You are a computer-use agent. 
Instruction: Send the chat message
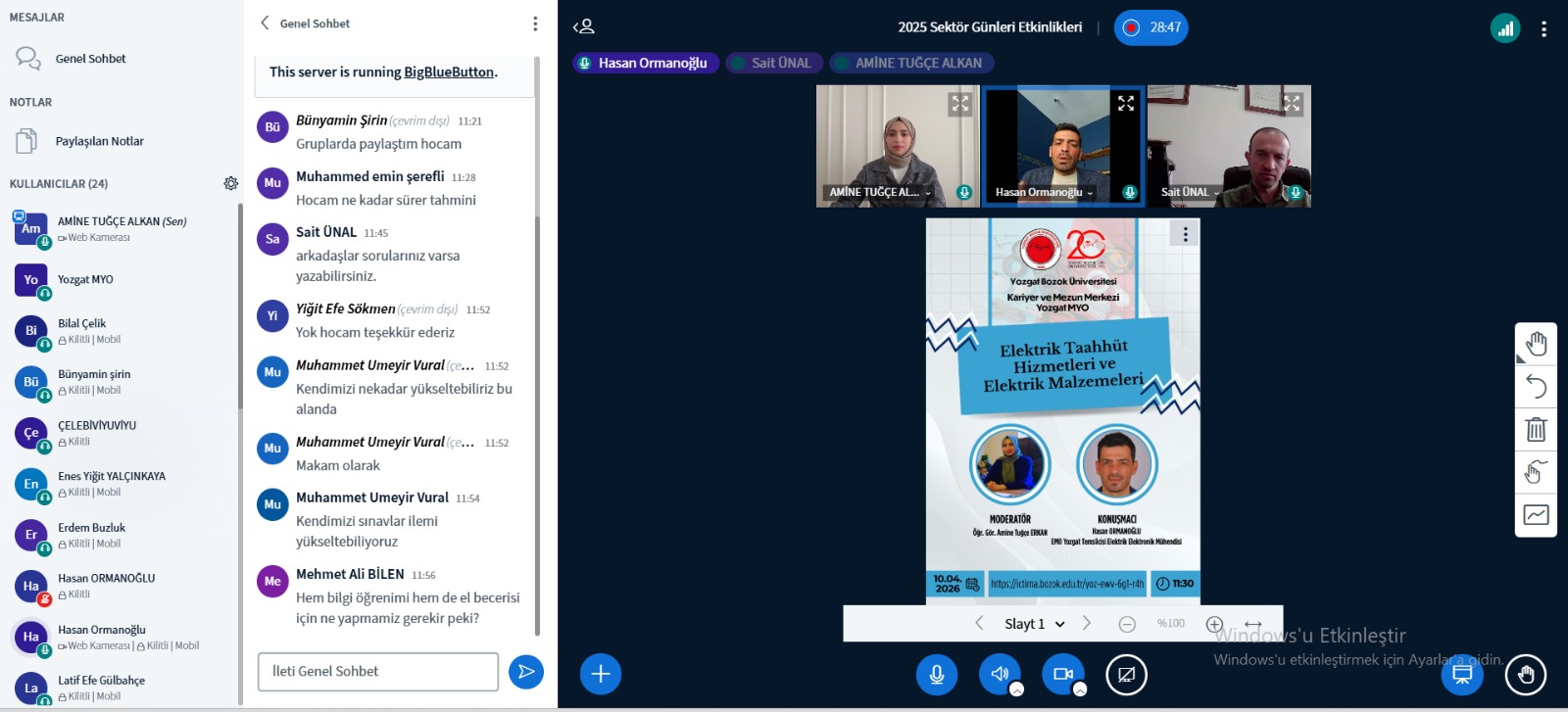pyautogui.click(x=526, y=672)
